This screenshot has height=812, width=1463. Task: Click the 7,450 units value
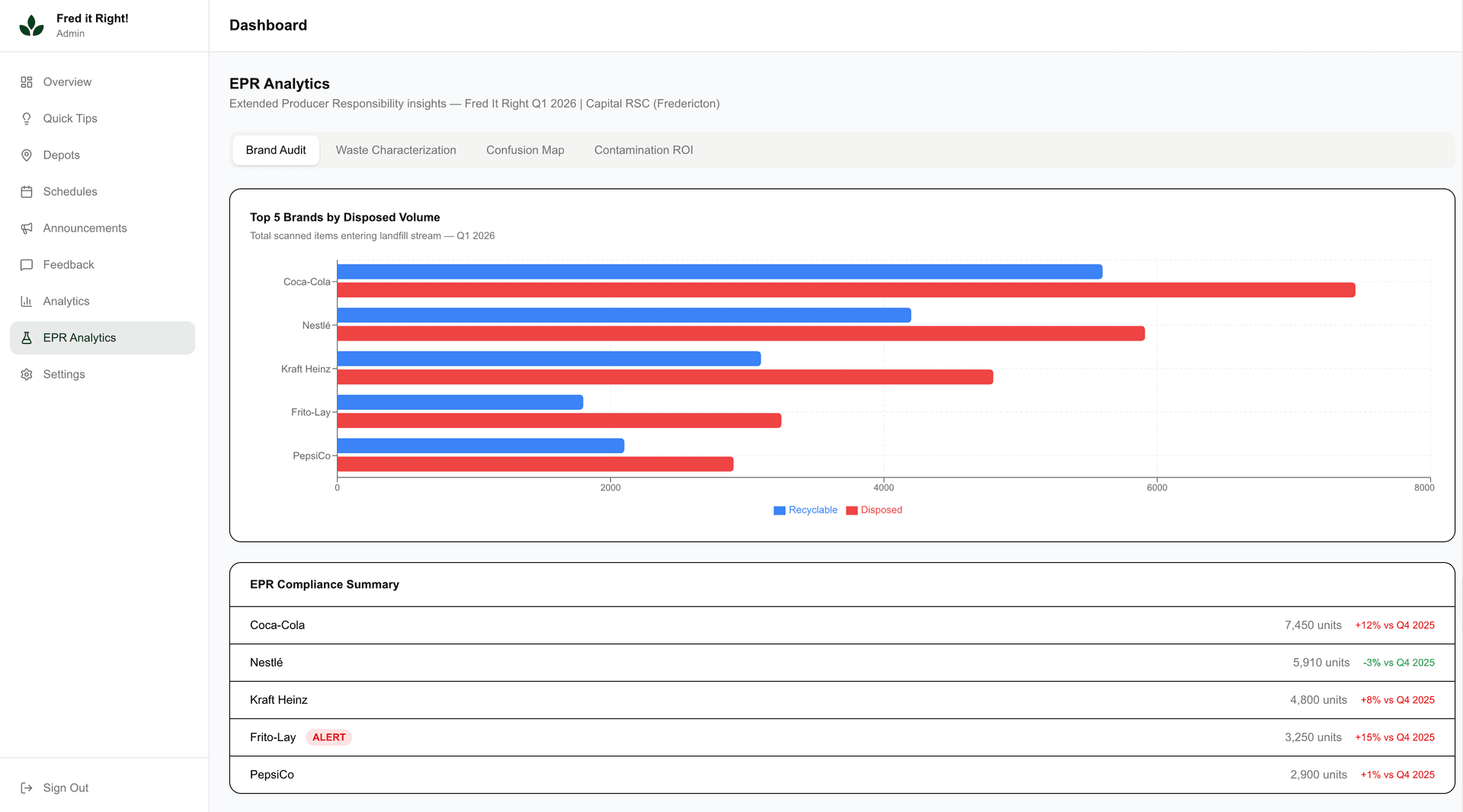(1313, 625)
